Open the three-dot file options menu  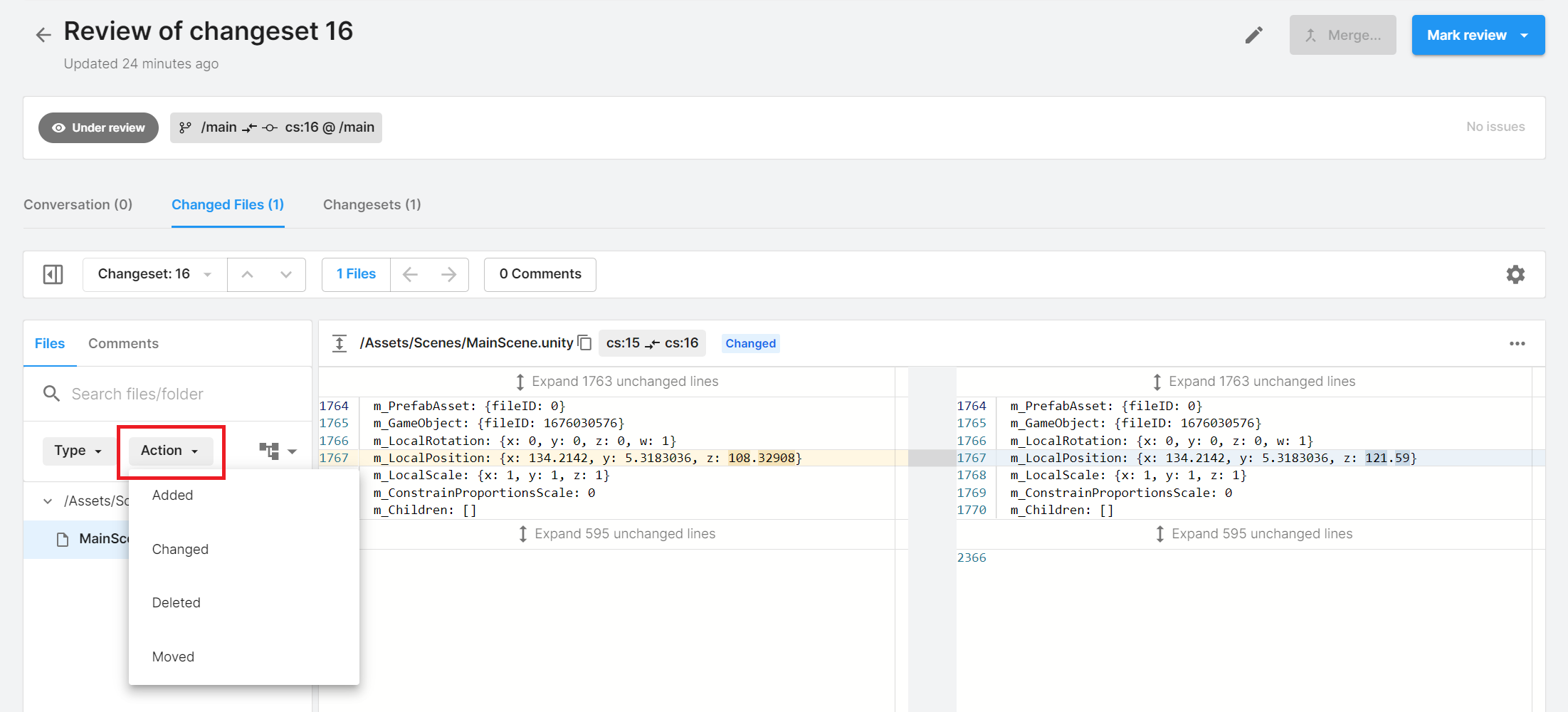click(x=1517, y=343)
